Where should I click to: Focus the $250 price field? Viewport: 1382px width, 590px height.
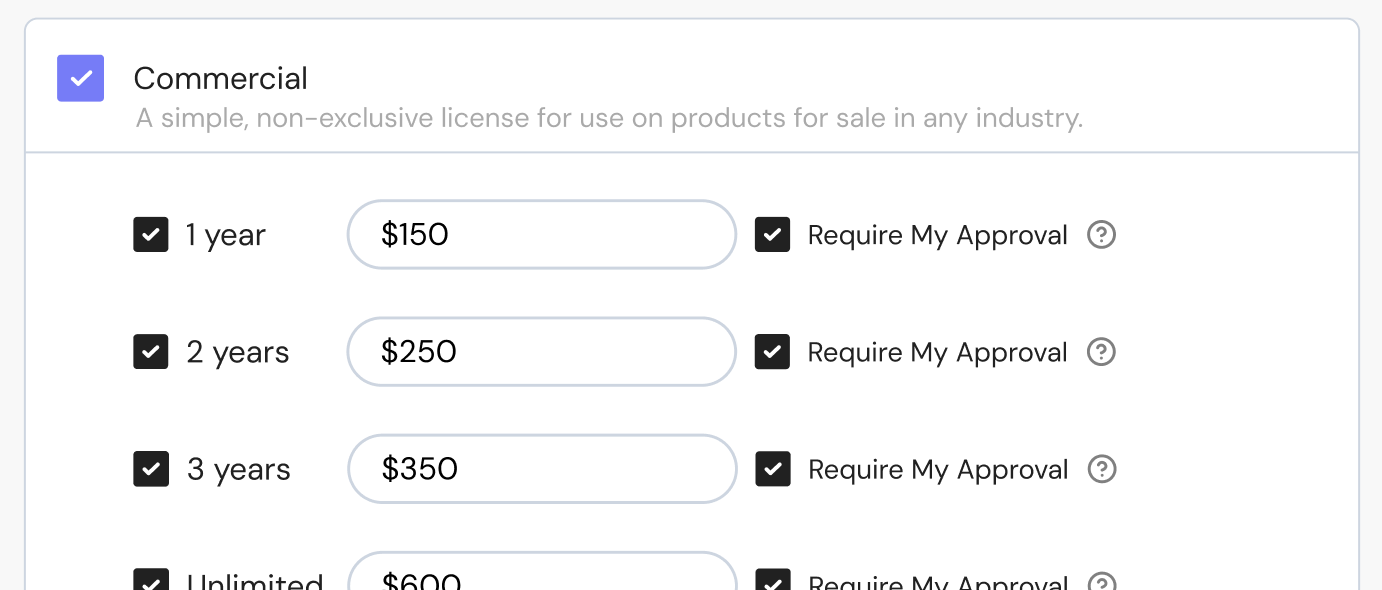click(541, 352)
